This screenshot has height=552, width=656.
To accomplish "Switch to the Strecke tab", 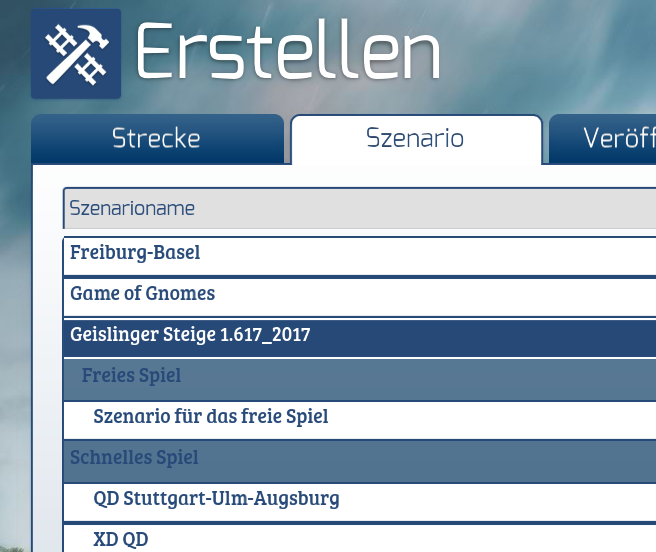I will click(x=156, y=139).
